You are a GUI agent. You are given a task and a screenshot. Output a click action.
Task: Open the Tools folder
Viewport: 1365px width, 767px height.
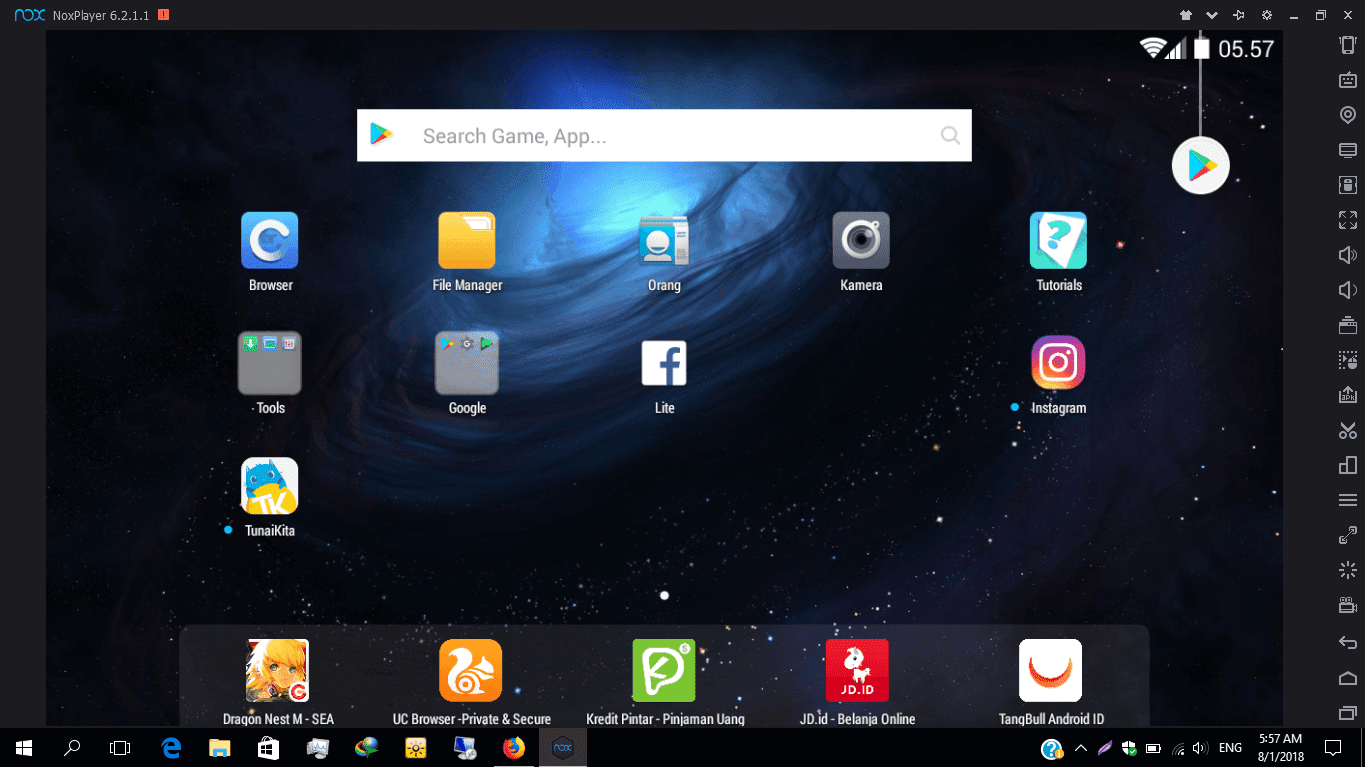pyautogui.click(x=270, y=364)
